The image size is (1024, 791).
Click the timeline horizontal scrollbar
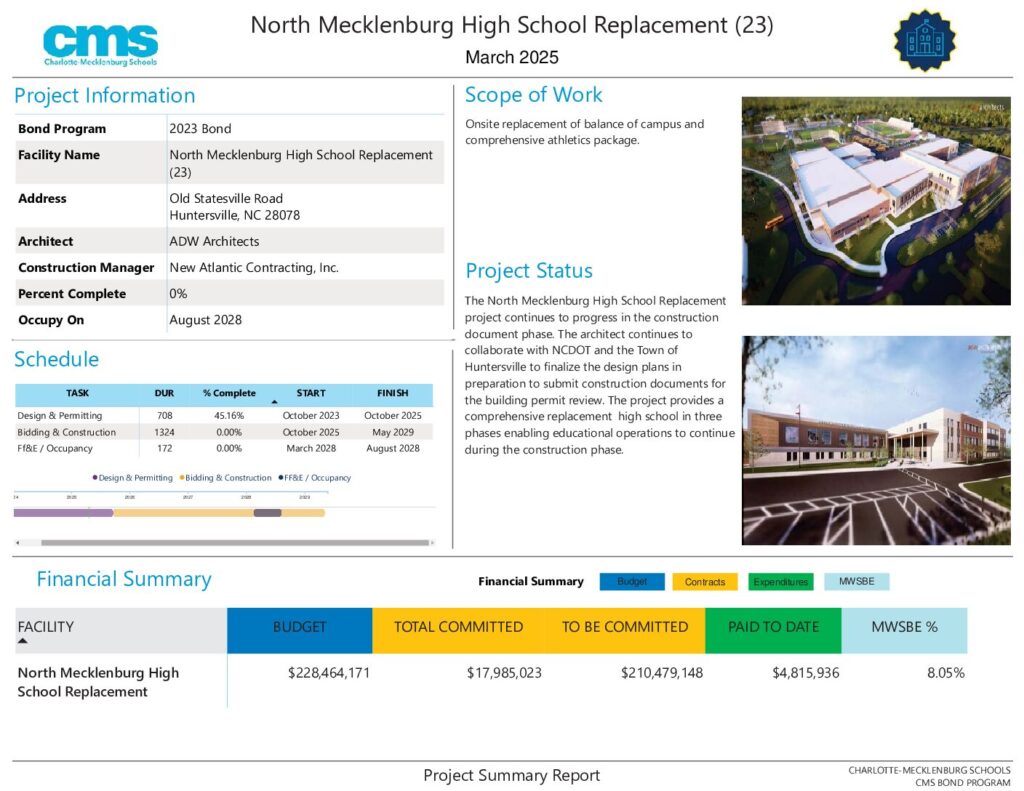pyautogui.click(x=235, y=543)
